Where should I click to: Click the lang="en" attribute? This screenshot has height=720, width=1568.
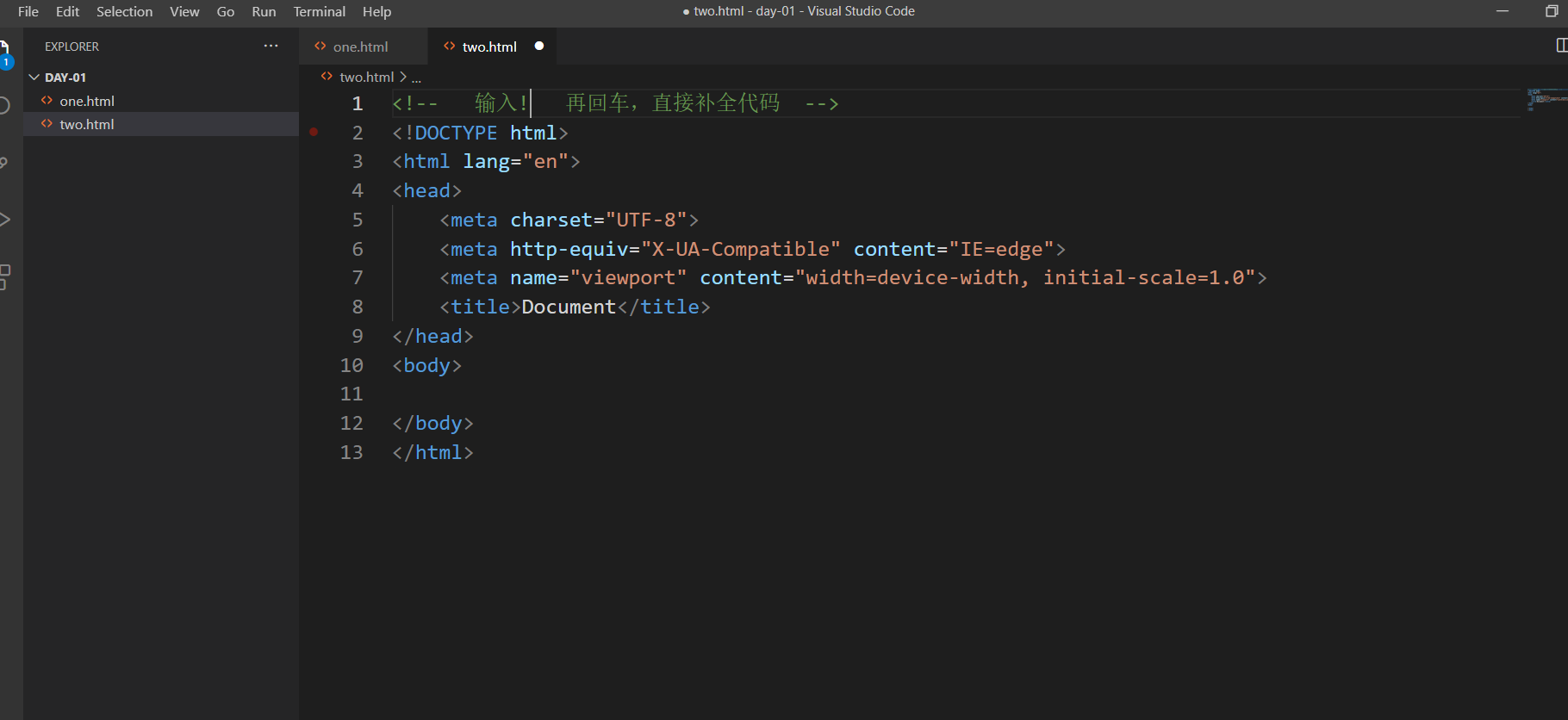(x=516, y=161)
